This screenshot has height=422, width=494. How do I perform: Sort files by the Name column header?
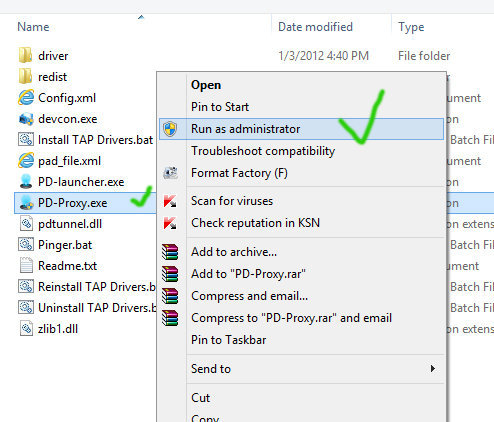coord(33,27)
